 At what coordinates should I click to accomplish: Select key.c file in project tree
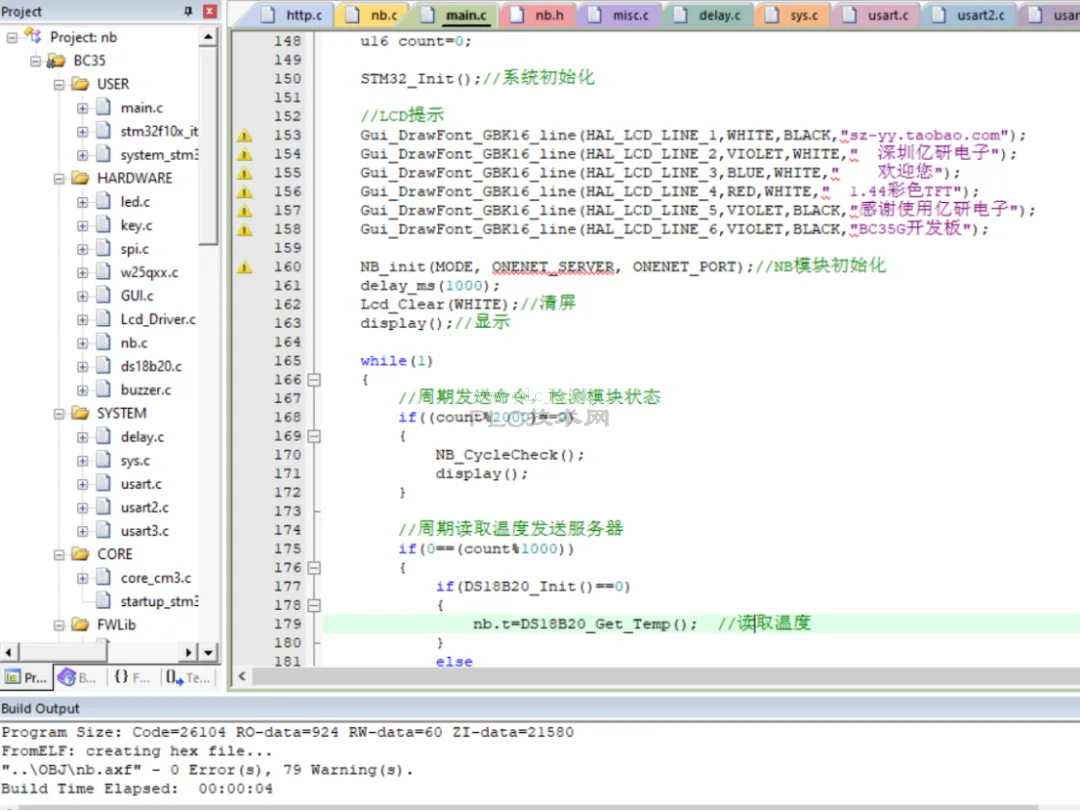[136, 225]
